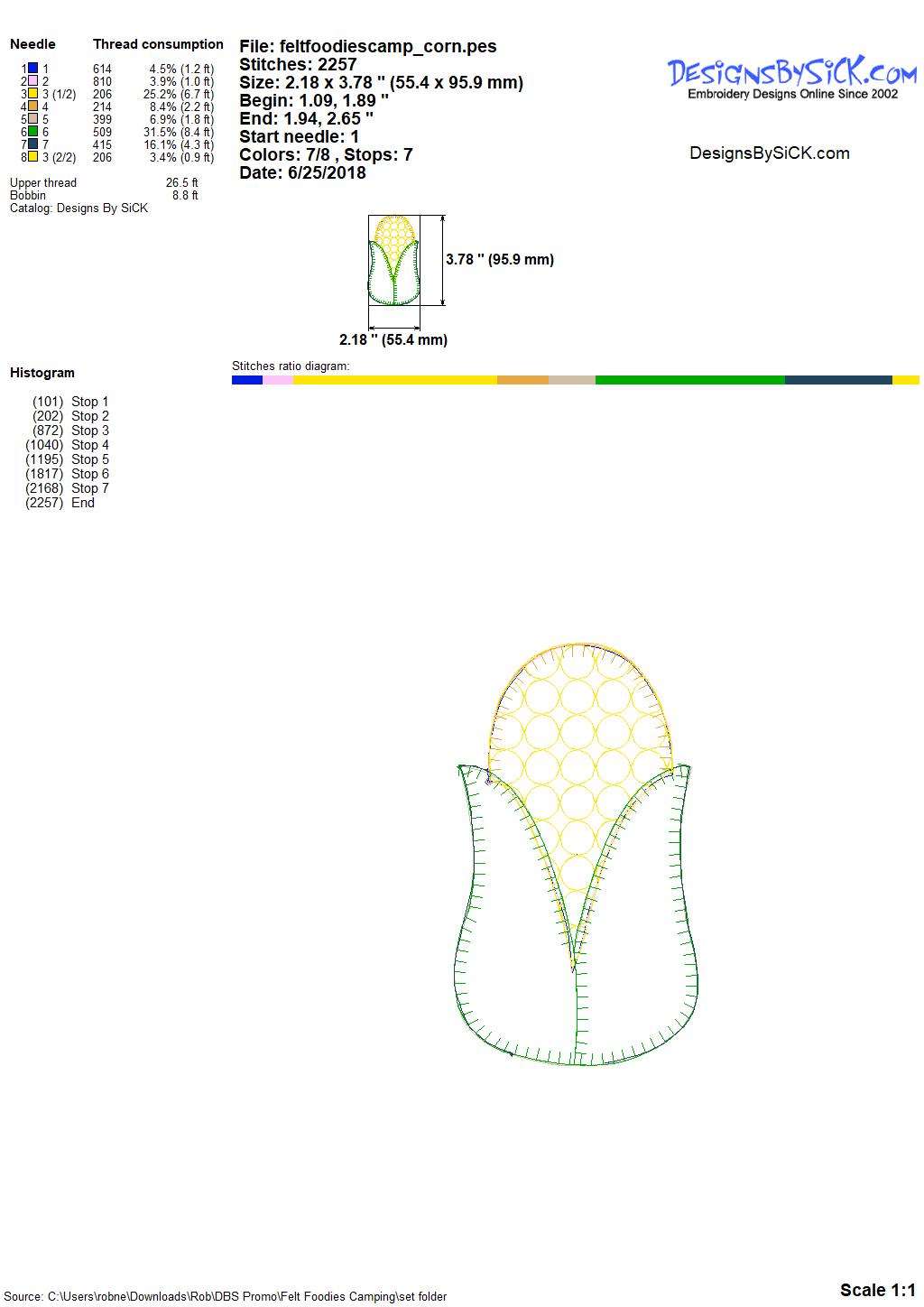Select the green needle 6 color swatch
This screenshot has height=1307, width=924.
coord(32,132)
